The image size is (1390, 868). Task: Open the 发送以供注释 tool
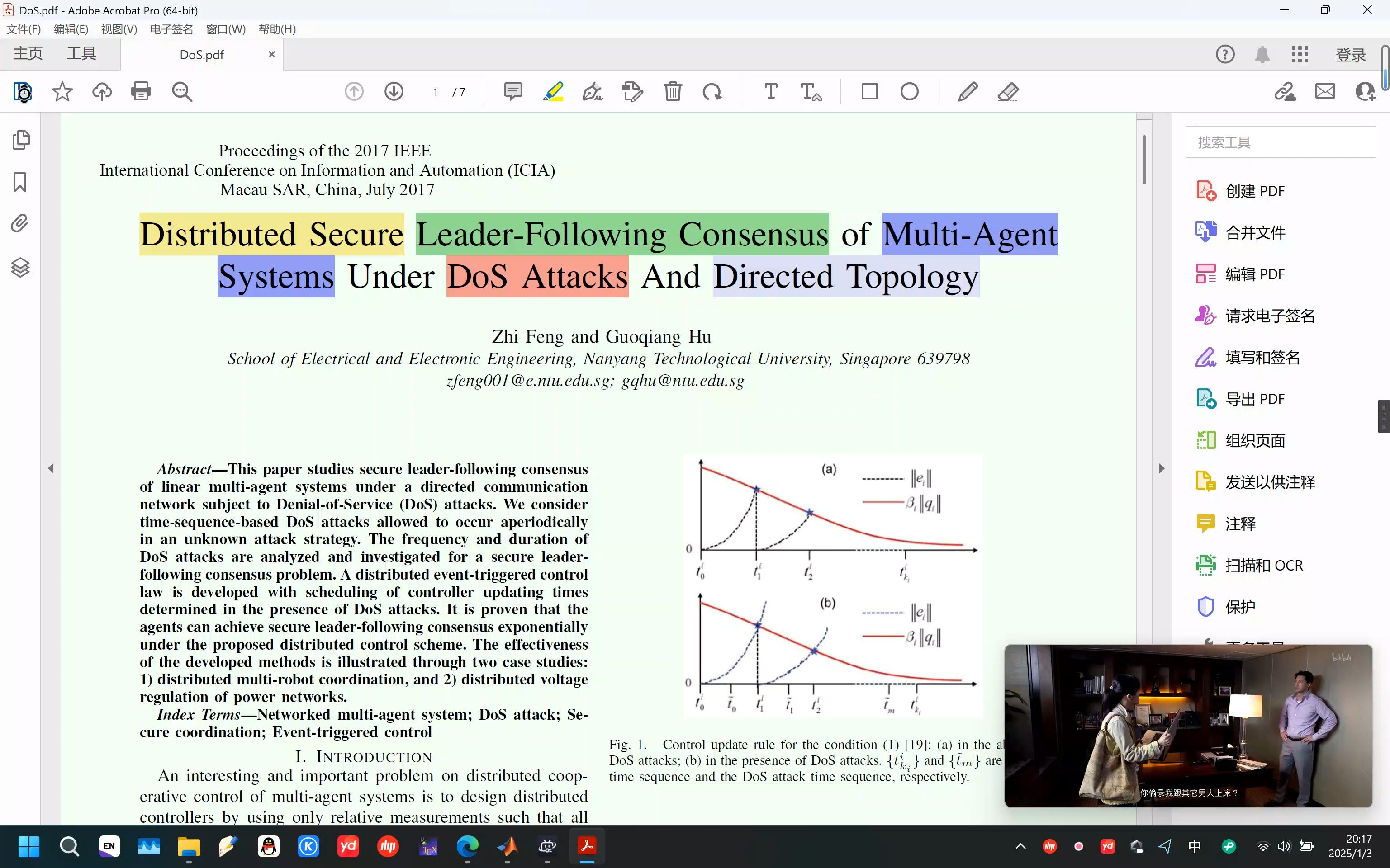pyautogui.click(x=1255, y=482)
